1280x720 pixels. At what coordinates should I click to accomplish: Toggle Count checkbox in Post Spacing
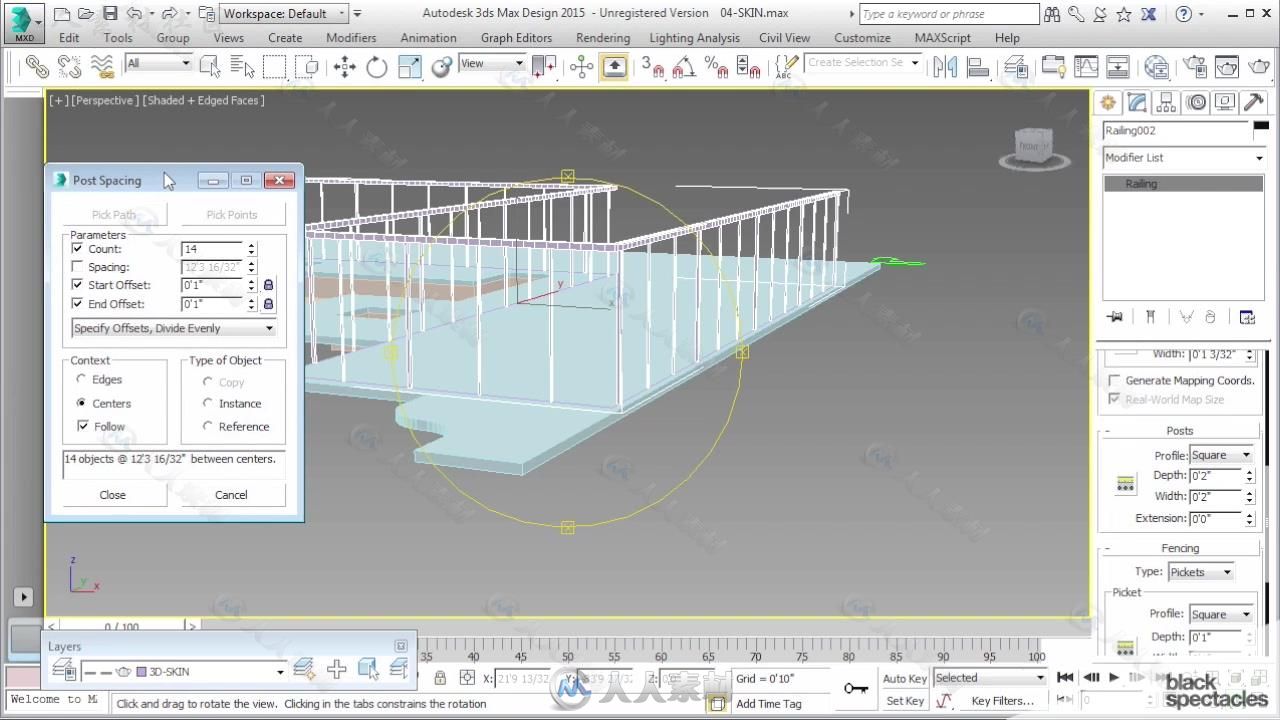(x=77, y=248)
